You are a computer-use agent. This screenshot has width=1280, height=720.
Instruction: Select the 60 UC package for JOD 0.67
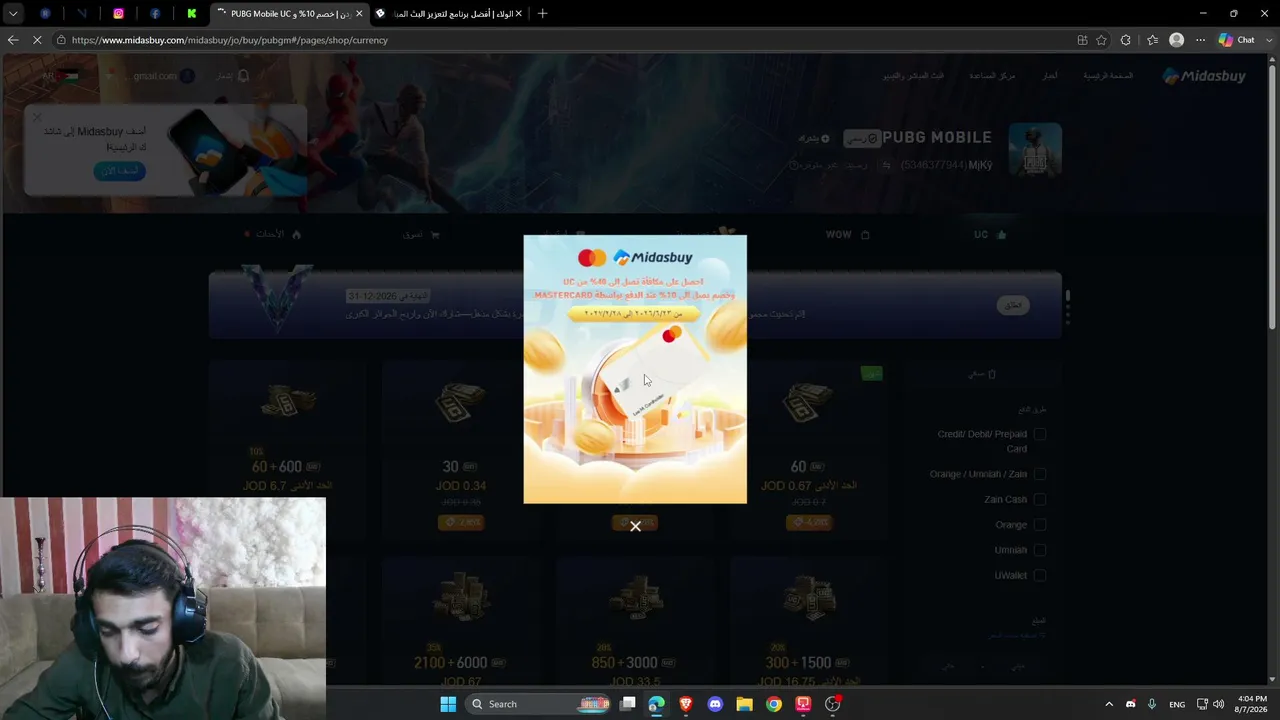pyautogui.click(x=809, y=450)
